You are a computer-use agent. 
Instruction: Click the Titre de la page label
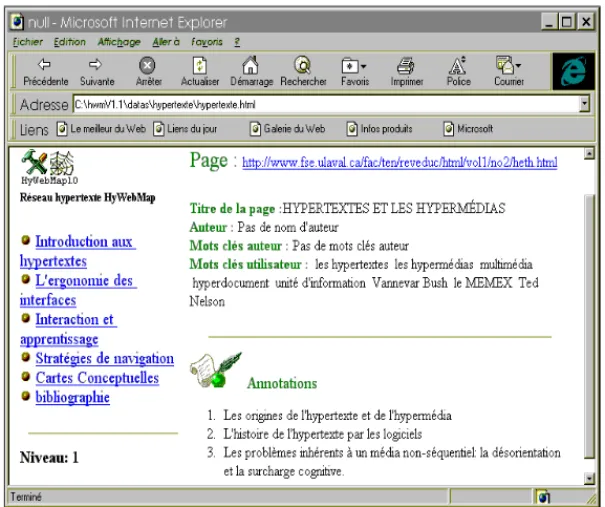[232, 208]
